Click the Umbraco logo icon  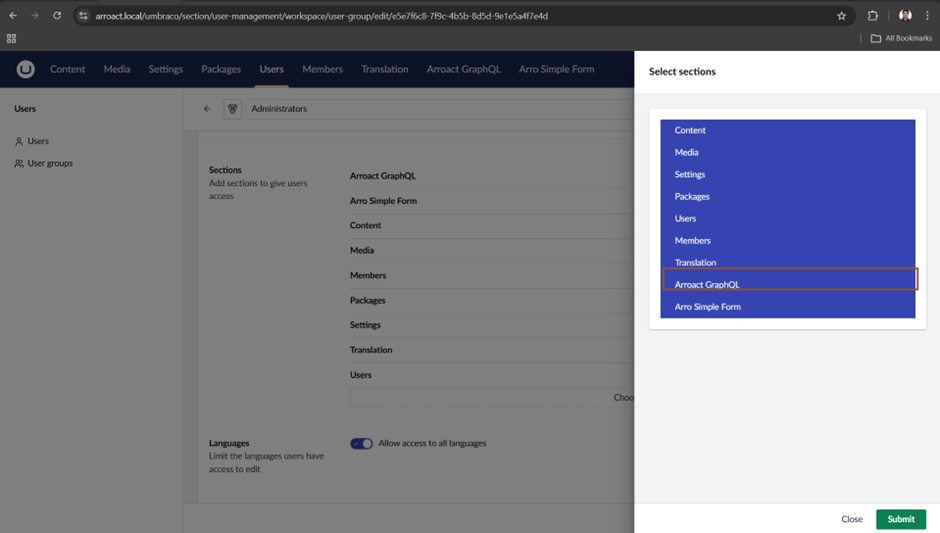(x=25, y=69)
